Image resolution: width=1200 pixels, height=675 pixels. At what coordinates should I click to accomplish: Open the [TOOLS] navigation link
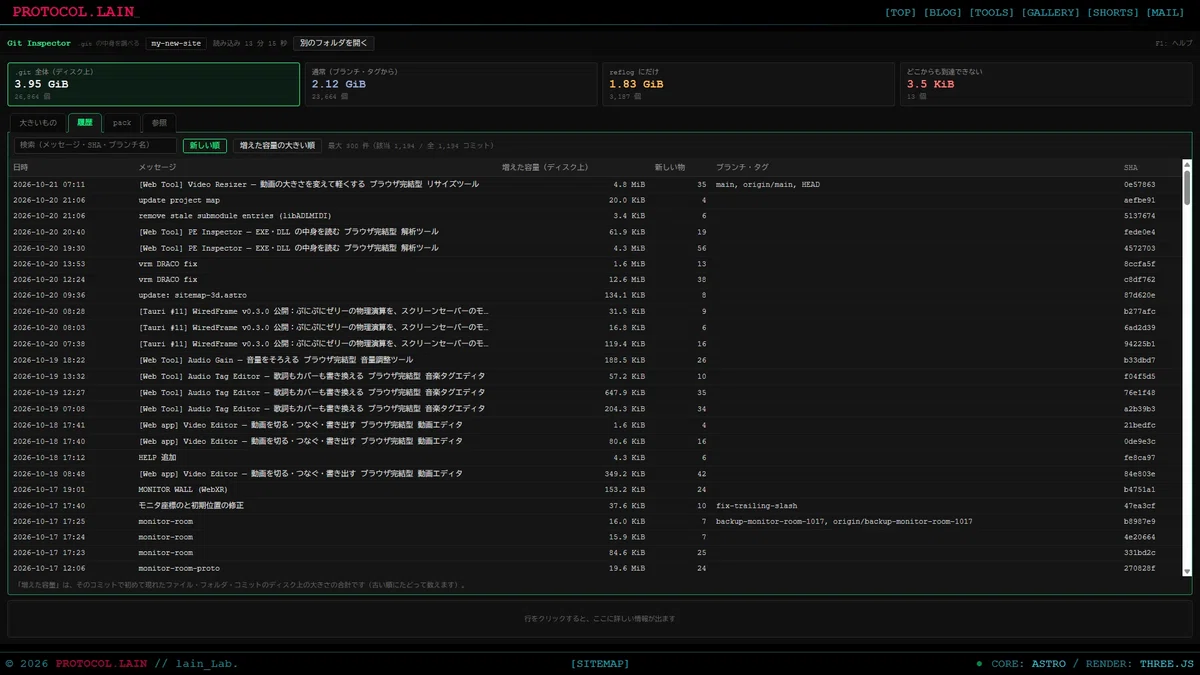(991, 13)
